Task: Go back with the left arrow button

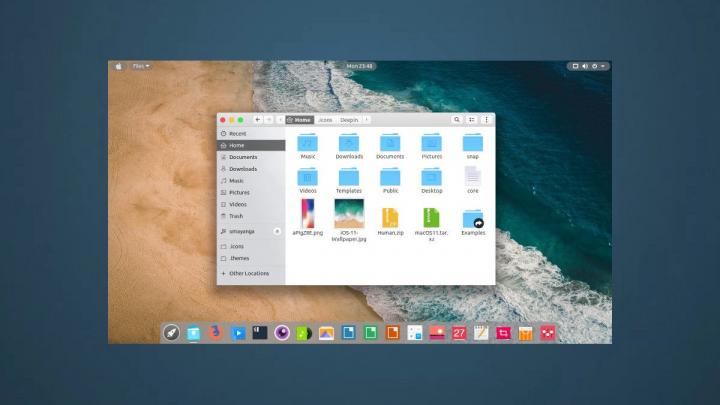Action: 258,119
